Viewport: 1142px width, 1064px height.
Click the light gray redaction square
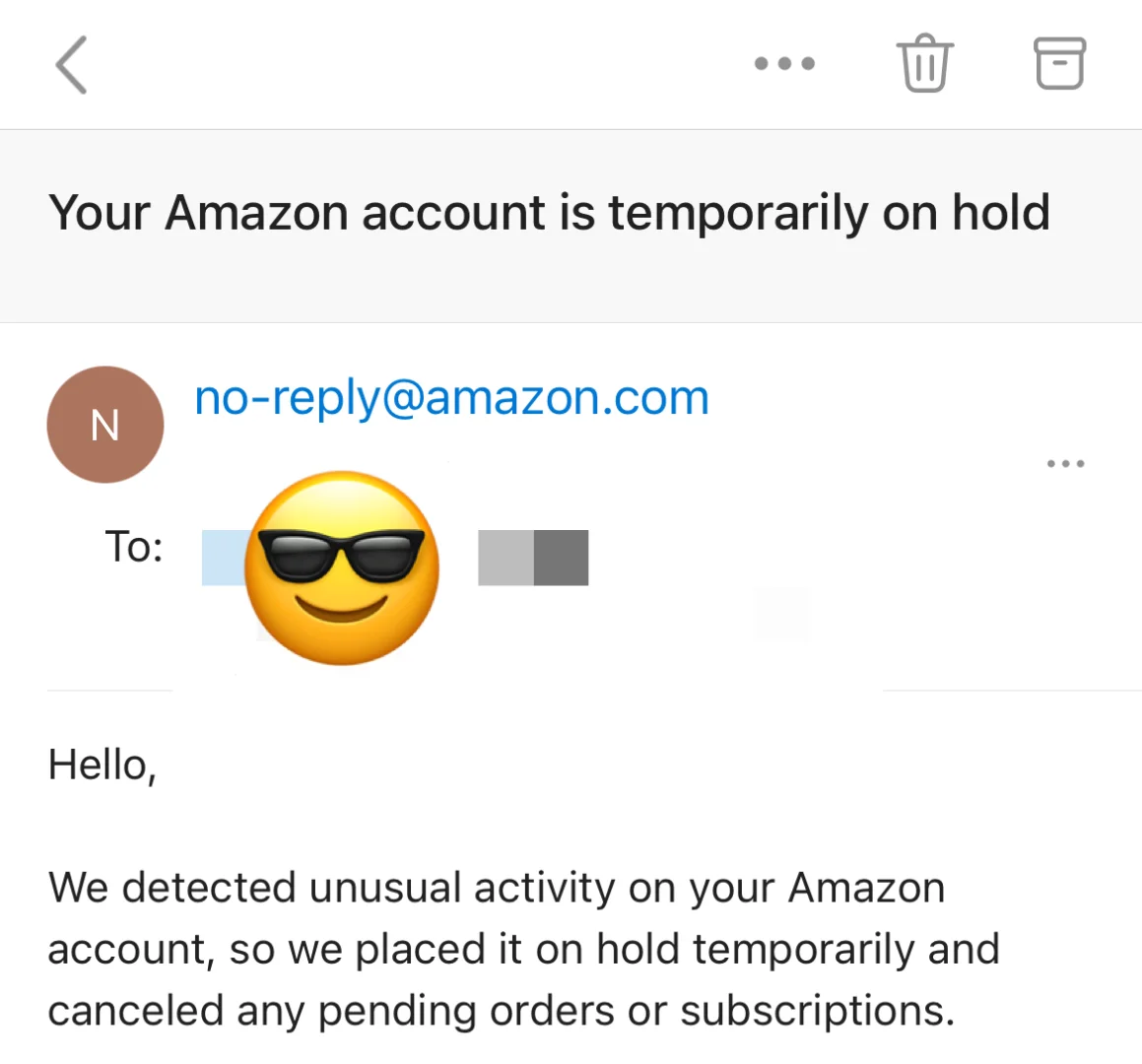[x=505, y=558]
